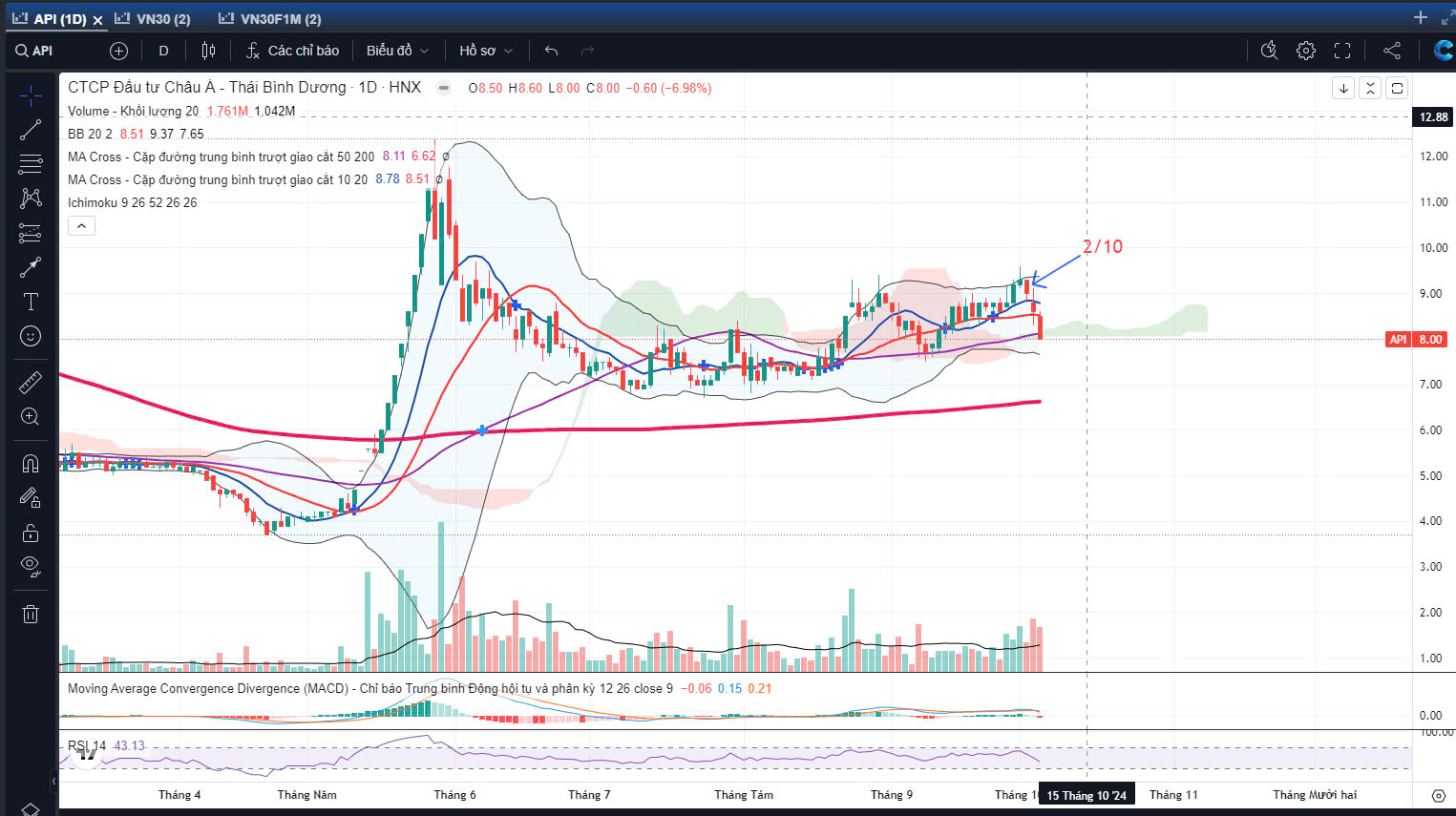The width and height of the screenshot is (1456, 816).
Task: Click the undo arrow
Action: pos(551,51)
